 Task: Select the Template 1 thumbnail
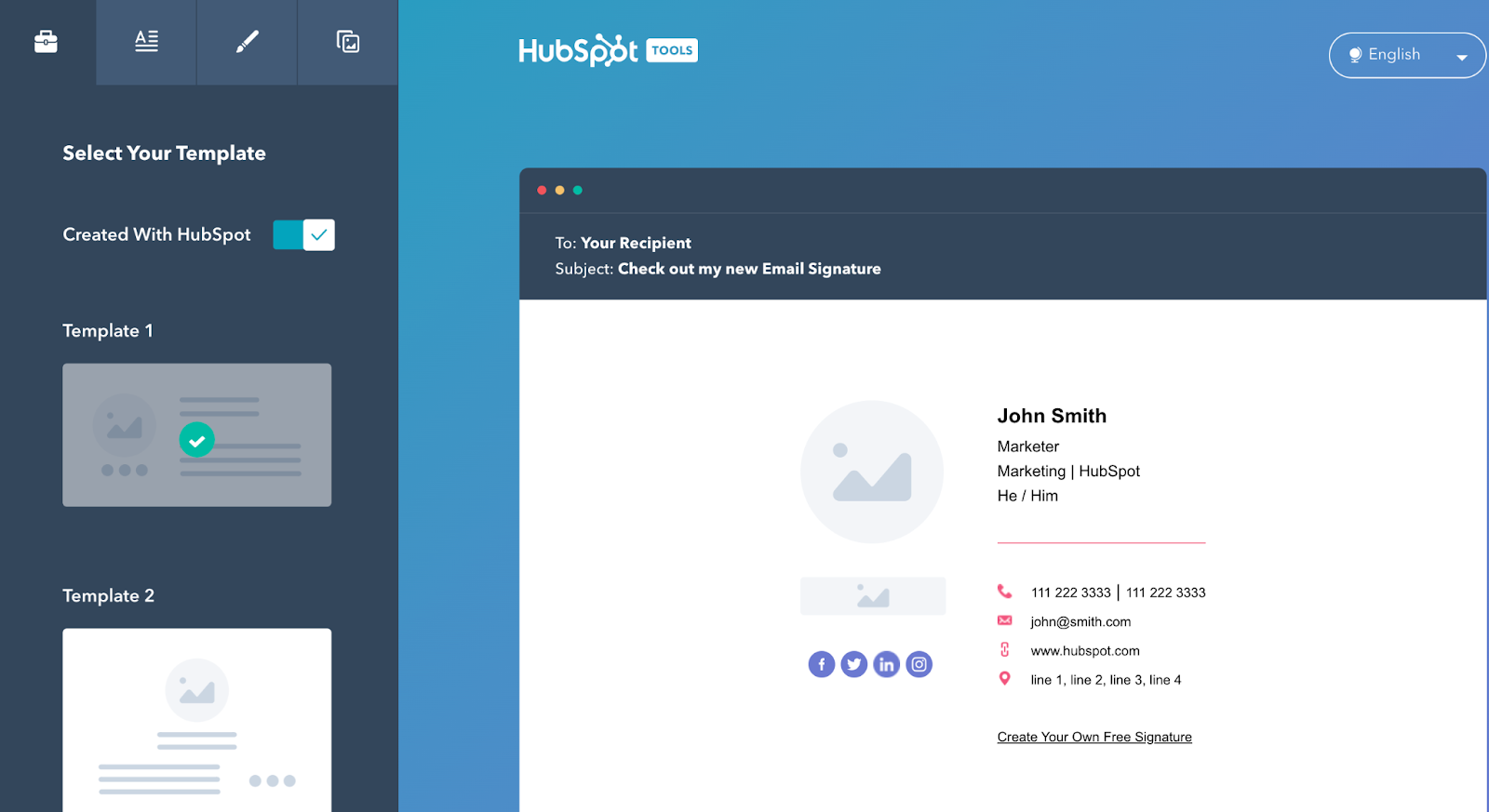click(x=196, y=434)
